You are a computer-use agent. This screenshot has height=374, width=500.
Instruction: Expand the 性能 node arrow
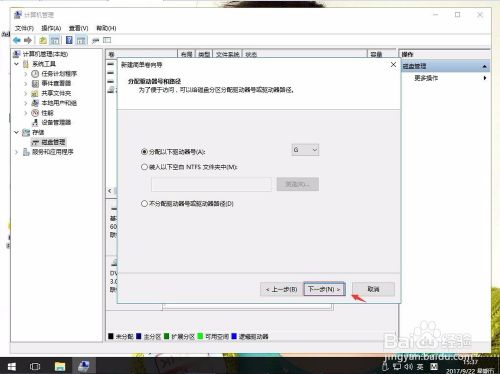click(x=26, y=113)
